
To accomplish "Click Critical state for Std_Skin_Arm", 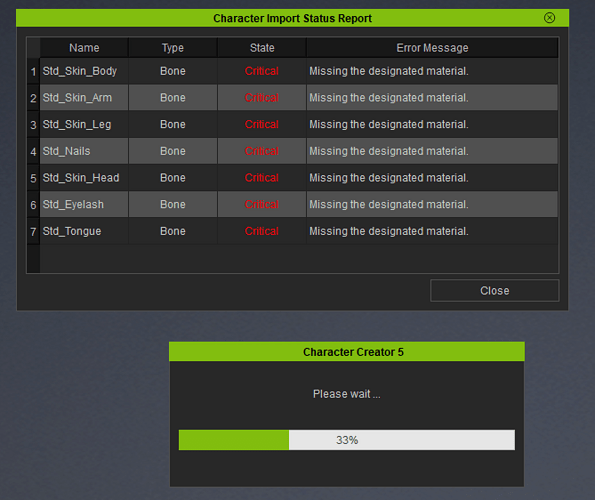I will click(262, 97).
